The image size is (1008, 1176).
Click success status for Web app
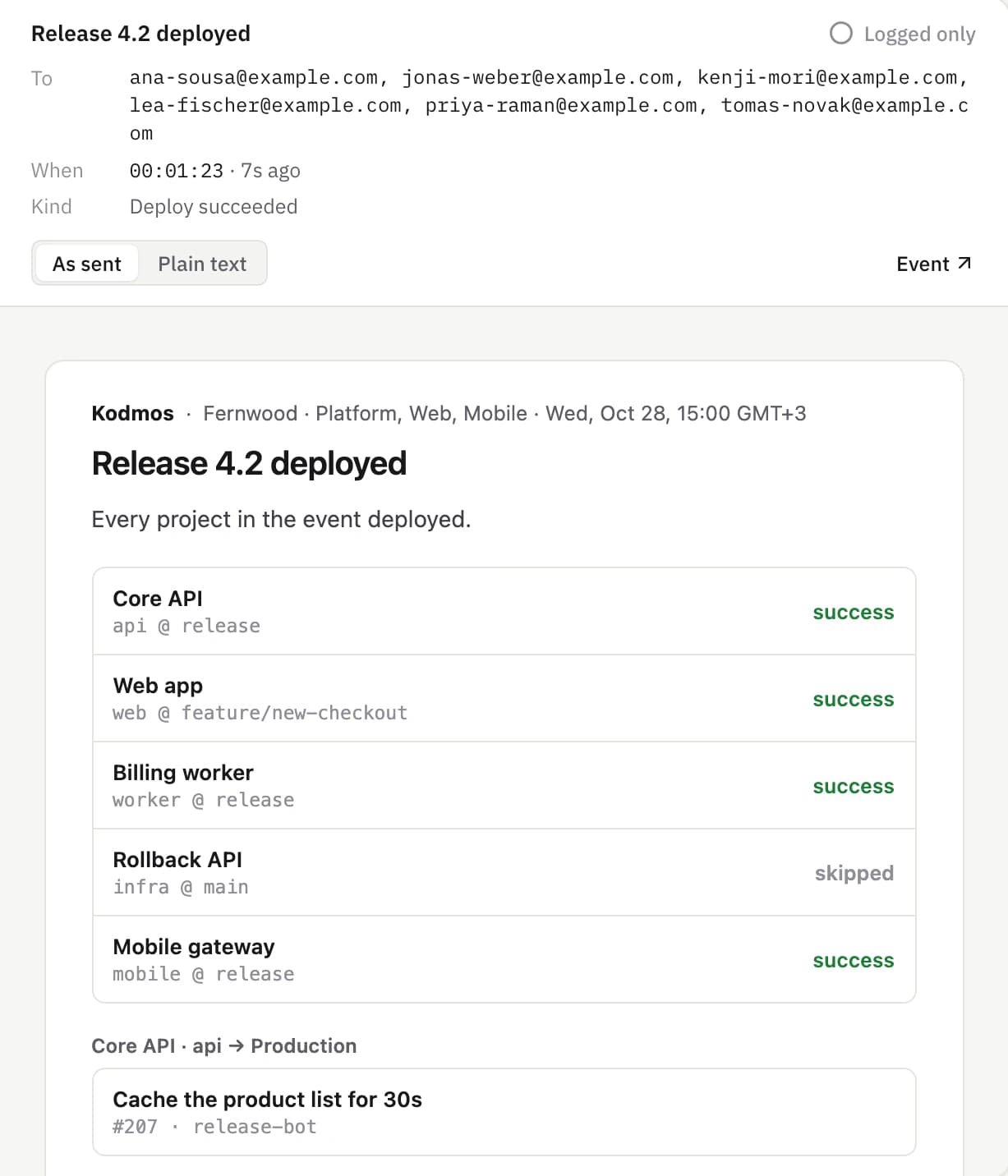(854, 700)
